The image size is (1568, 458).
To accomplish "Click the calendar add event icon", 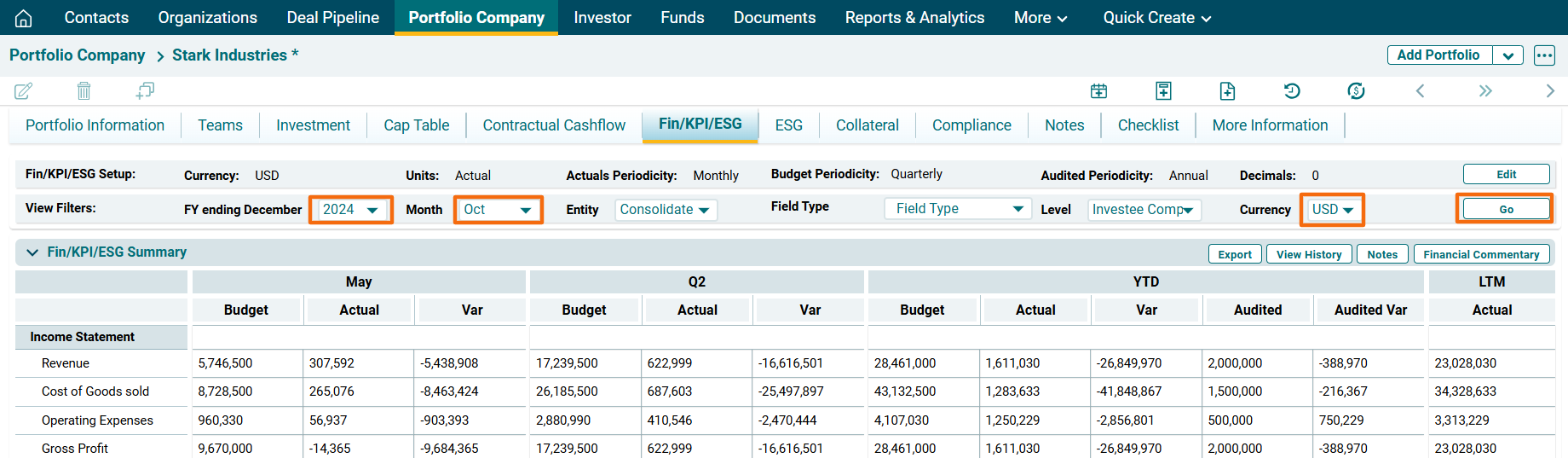I will (x=1098, y=91).
